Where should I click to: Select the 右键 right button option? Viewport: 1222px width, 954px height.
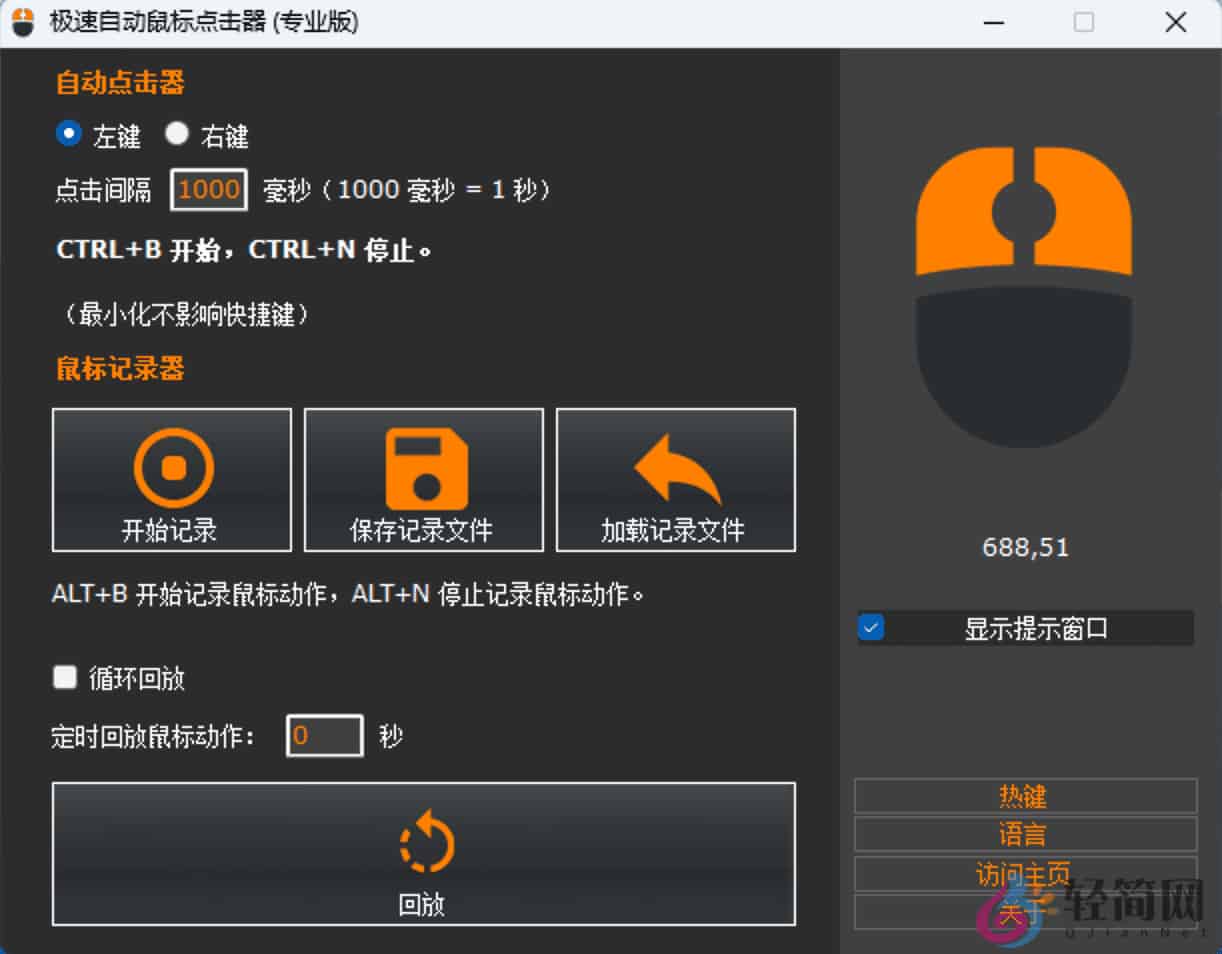[x=176, y=133]
